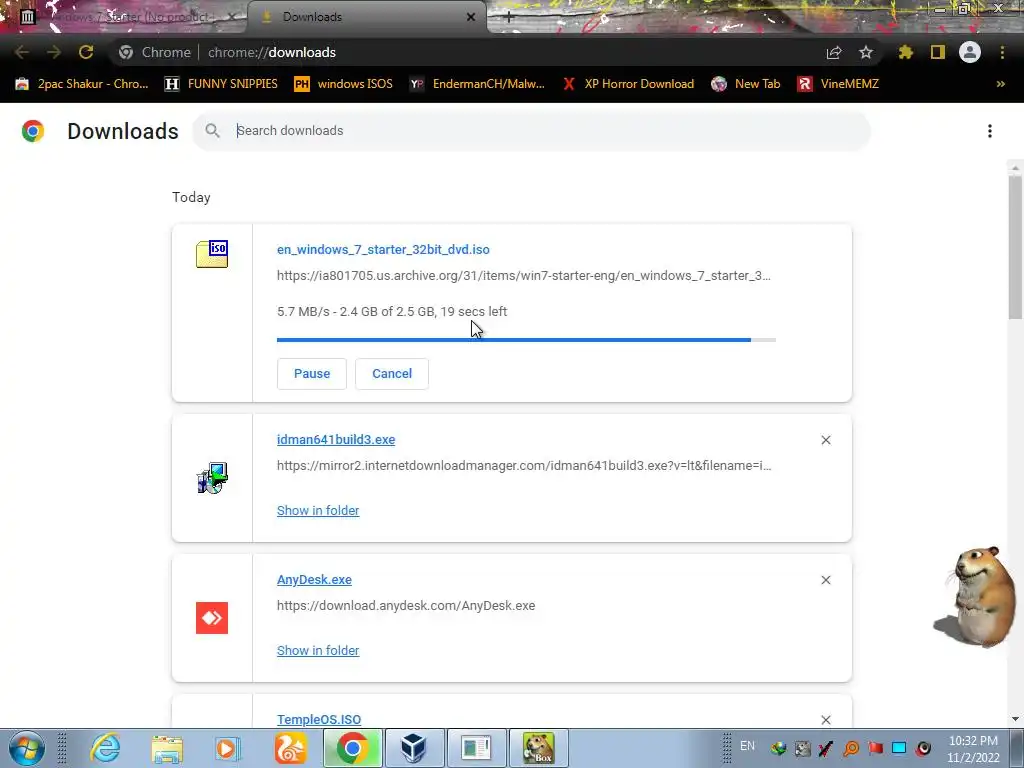This screenshot has width=1024, height=768.
Task: Click the search magnifier icon
Action: 212,131
